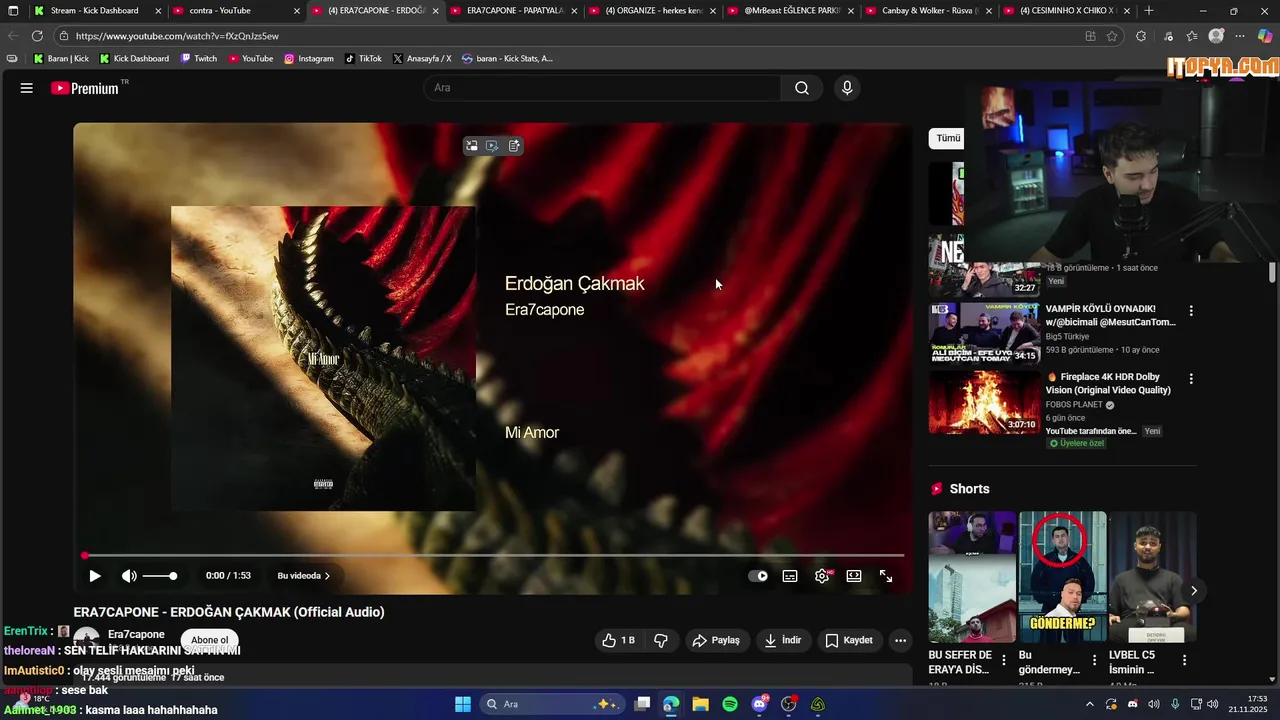Seek on the video progress bar

pos(493,555)
